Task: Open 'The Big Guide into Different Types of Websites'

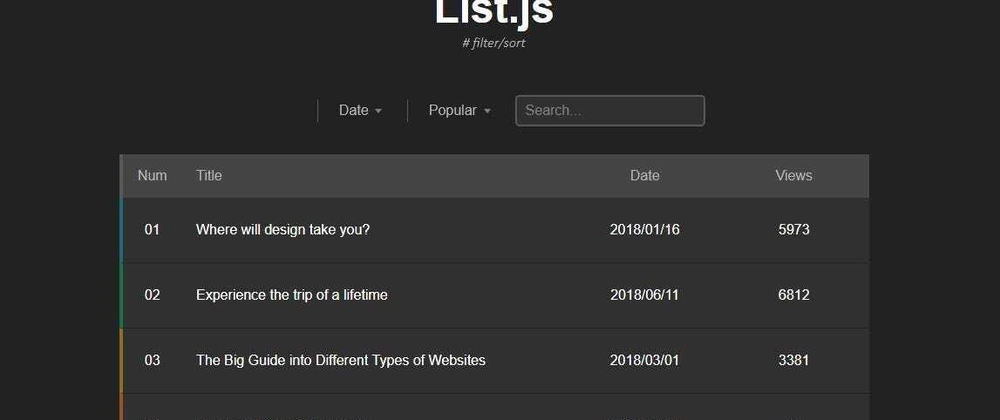Action: pos(341,361)
